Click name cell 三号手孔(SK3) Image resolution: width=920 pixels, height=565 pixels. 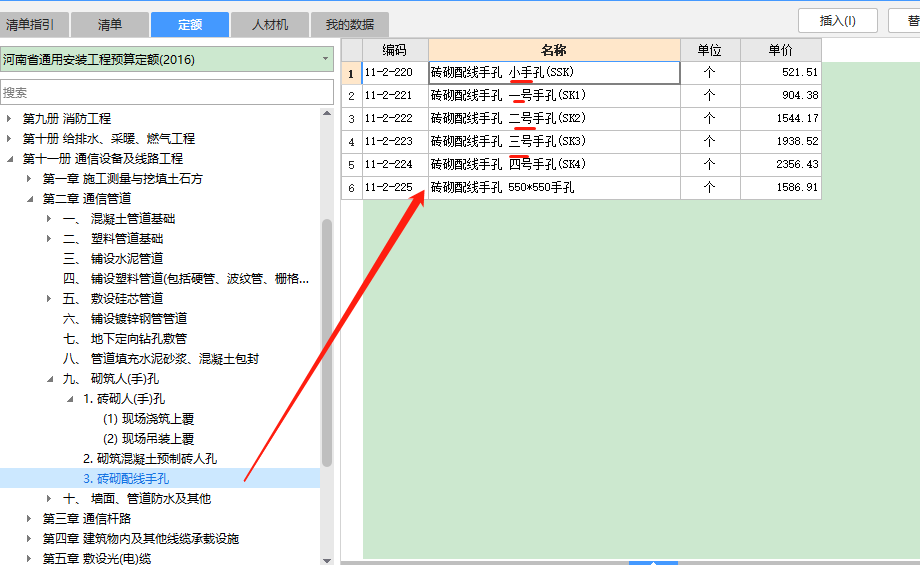point(554,141)
